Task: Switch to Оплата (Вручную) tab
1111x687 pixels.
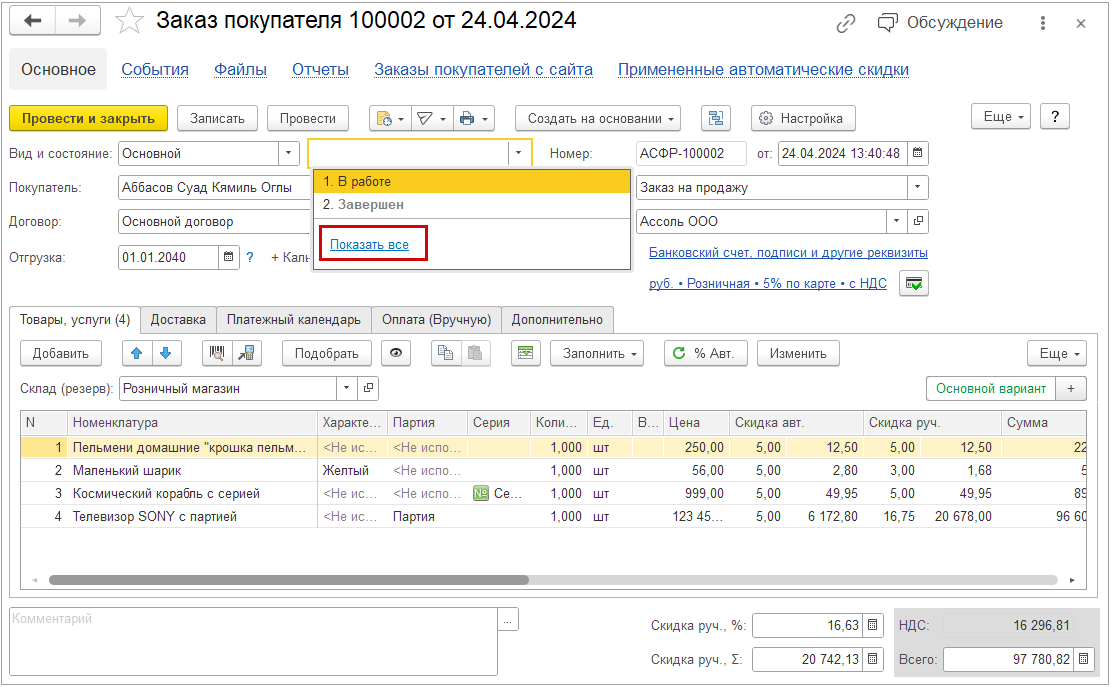Action: (436, 320)
